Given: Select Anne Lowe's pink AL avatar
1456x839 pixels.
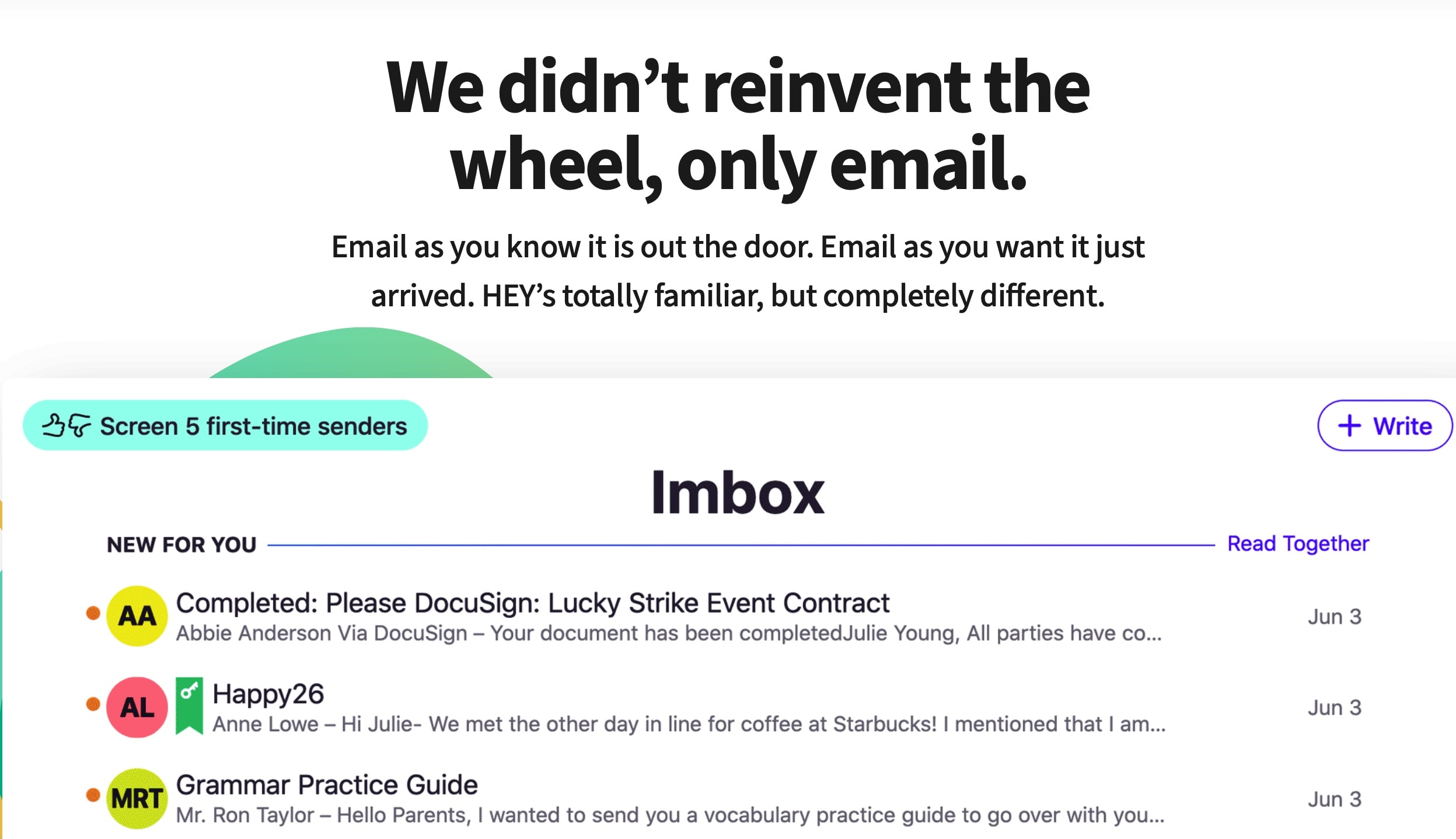Looking at the screenshot, I should point(137,708).
